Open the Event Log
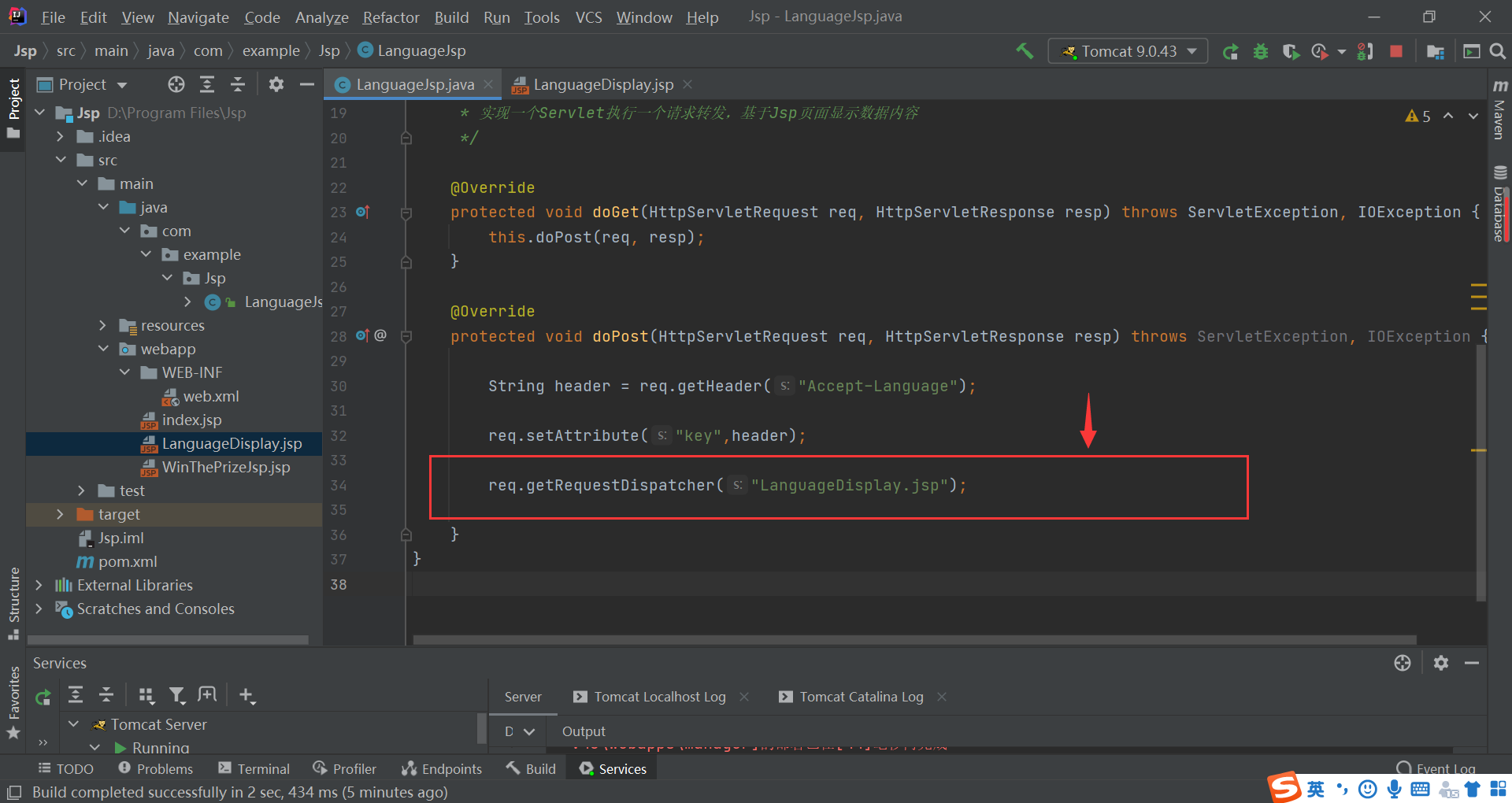The height and width of the screenshot is (803, 1512). click(1436, 769)
